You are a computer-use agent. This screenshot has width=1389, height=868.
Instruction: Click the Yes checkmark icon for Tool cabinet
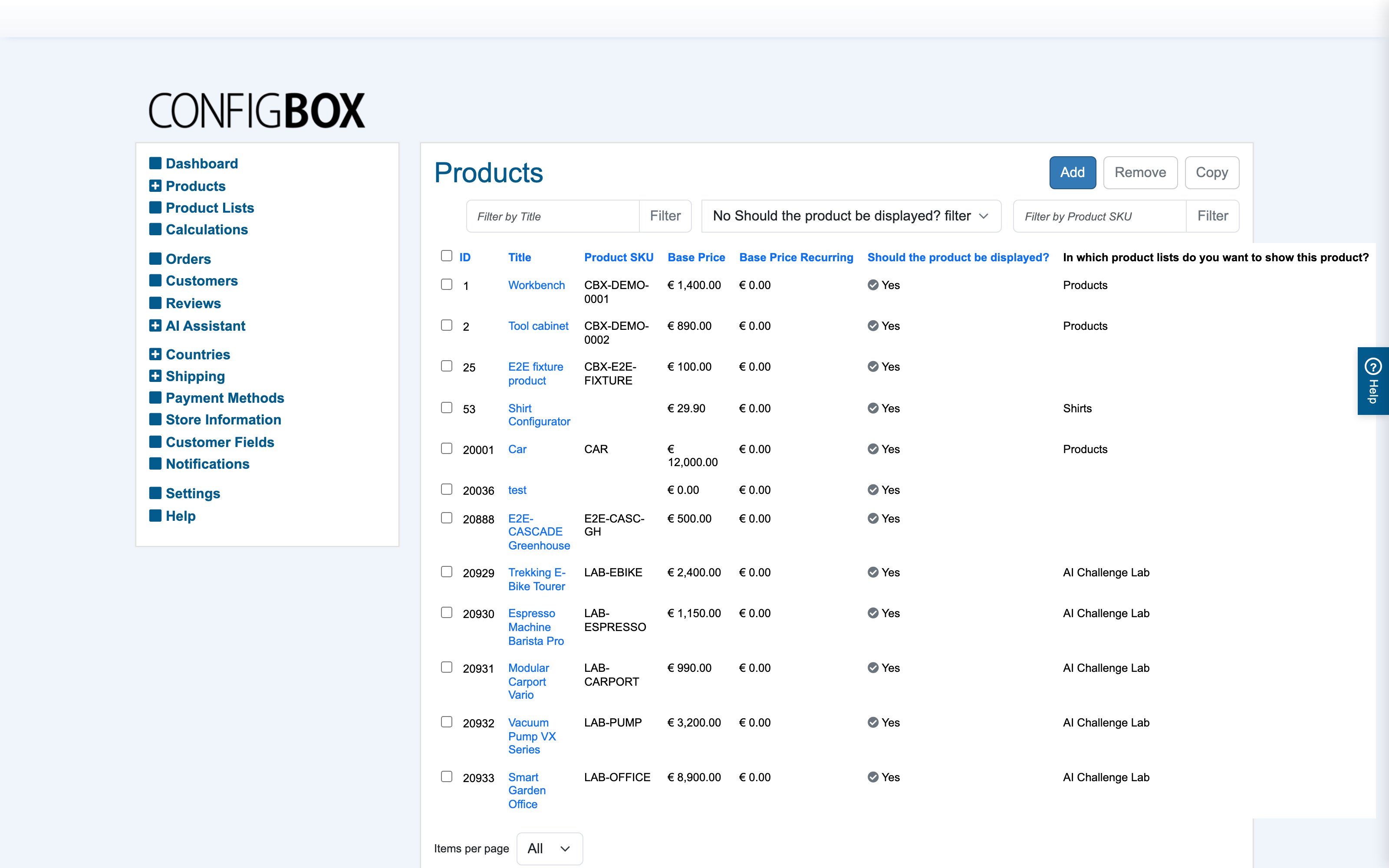[x=873, y=326]
